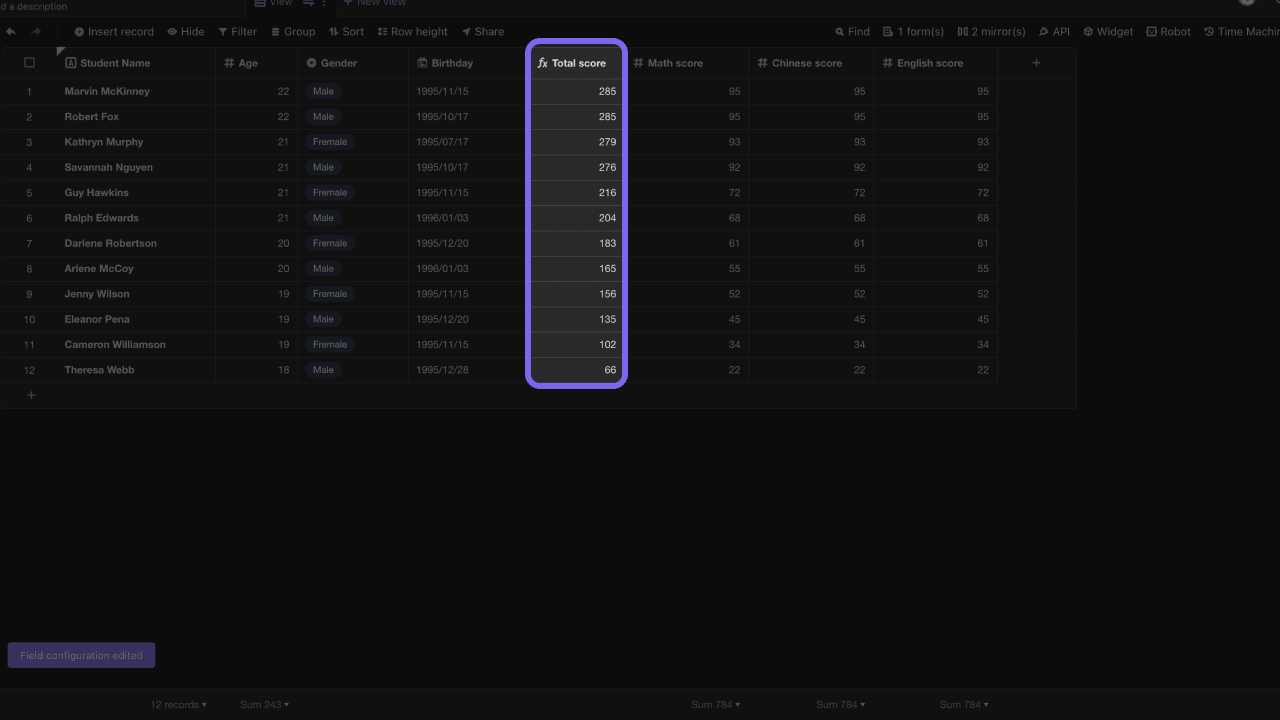Click the redo arrow in the toolbar
The height and width of the screenshot is (720, 1280).
(36, 32)
